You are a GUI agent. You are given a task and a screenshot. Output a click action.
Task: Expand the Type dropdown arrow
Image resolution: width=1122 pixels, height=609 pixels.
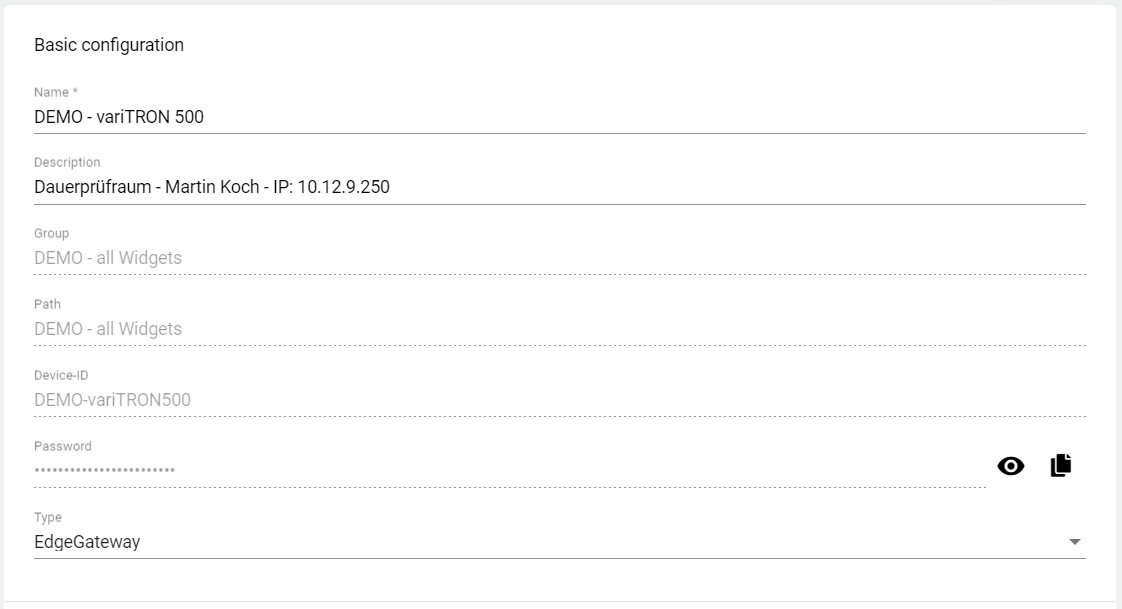point(1075,542)
